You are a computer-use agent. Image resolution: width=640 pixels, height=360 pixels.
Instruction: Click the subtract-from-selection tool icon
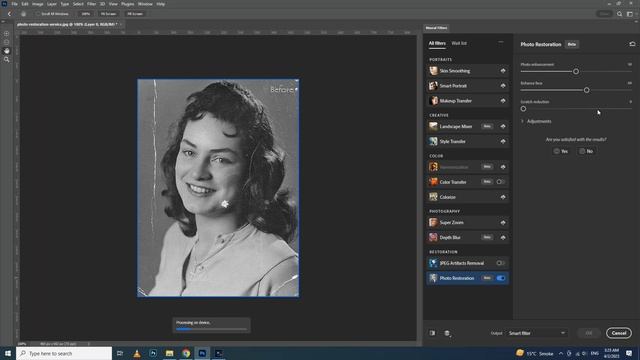(x=7, y=42)
